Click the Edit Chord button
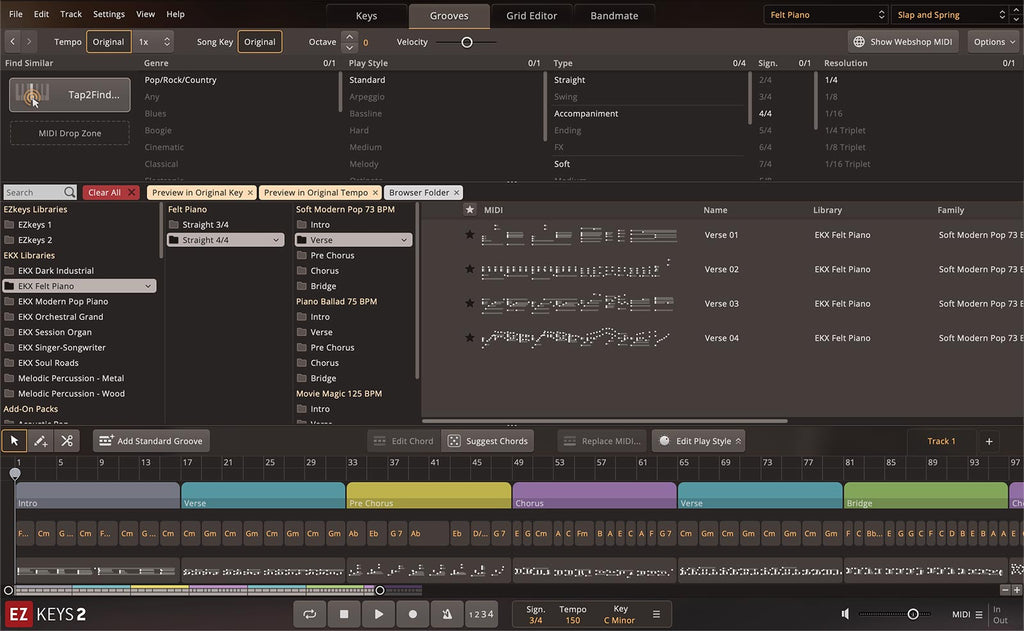This screenshot has width=1024, height=631. tap(403, 441)
